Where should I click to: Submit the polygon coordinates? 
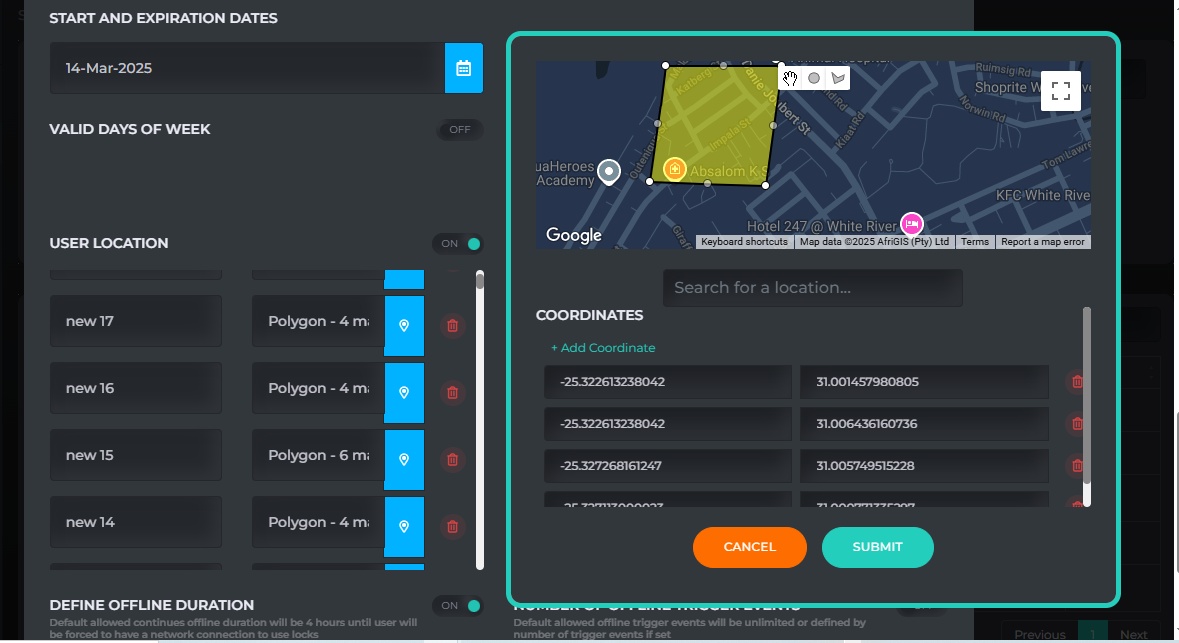877,547
